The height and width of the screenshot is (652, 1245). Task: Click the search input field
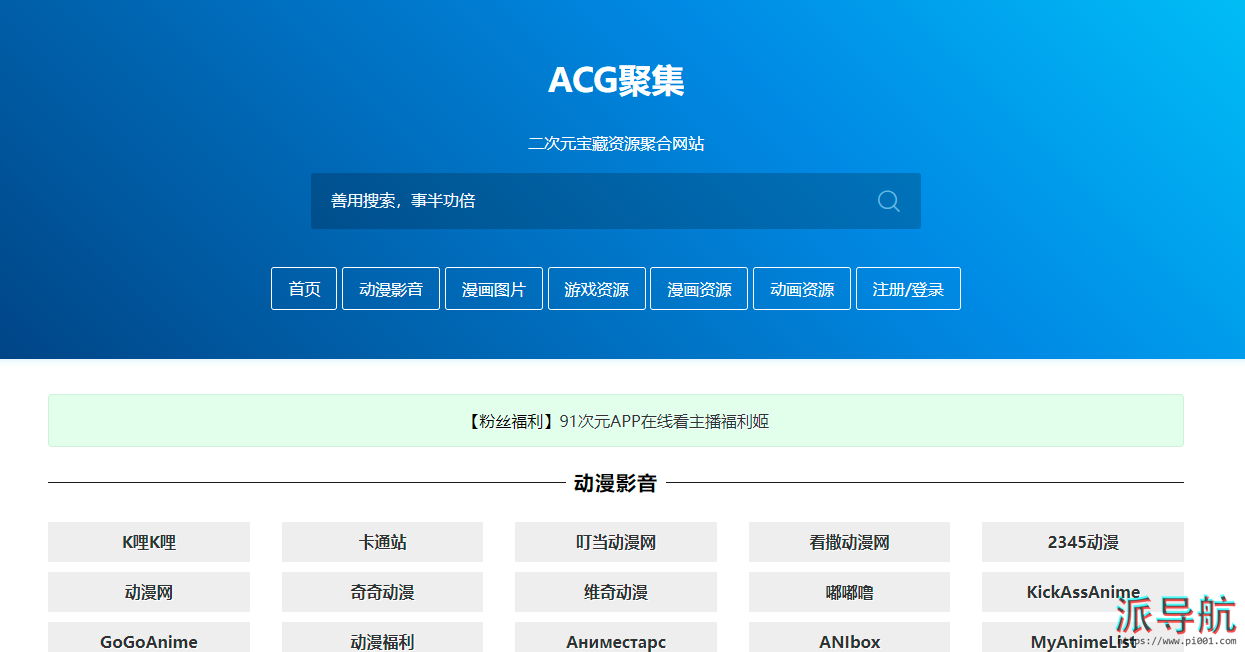tap(590, 201)
